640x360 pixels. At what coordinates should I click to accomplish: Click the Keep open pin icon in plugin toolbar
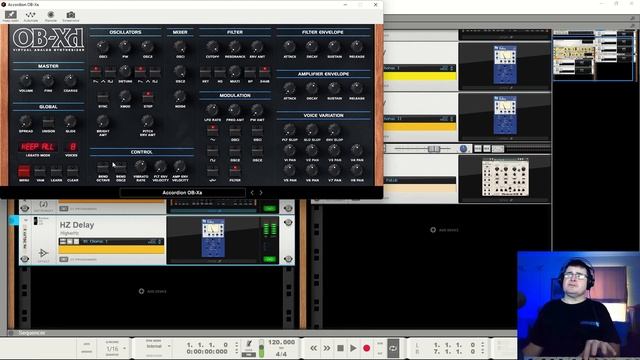coord(11,16)
